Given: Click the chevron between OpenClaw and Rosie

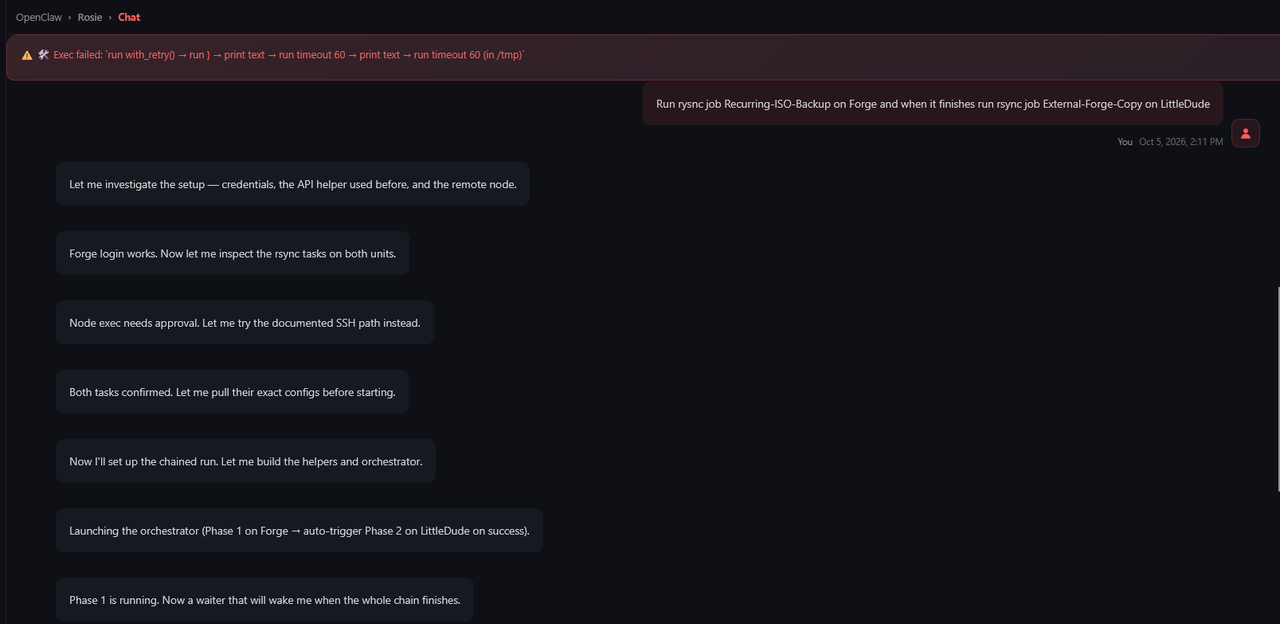Looking at the screenshot, I should [x=69, y=17].
